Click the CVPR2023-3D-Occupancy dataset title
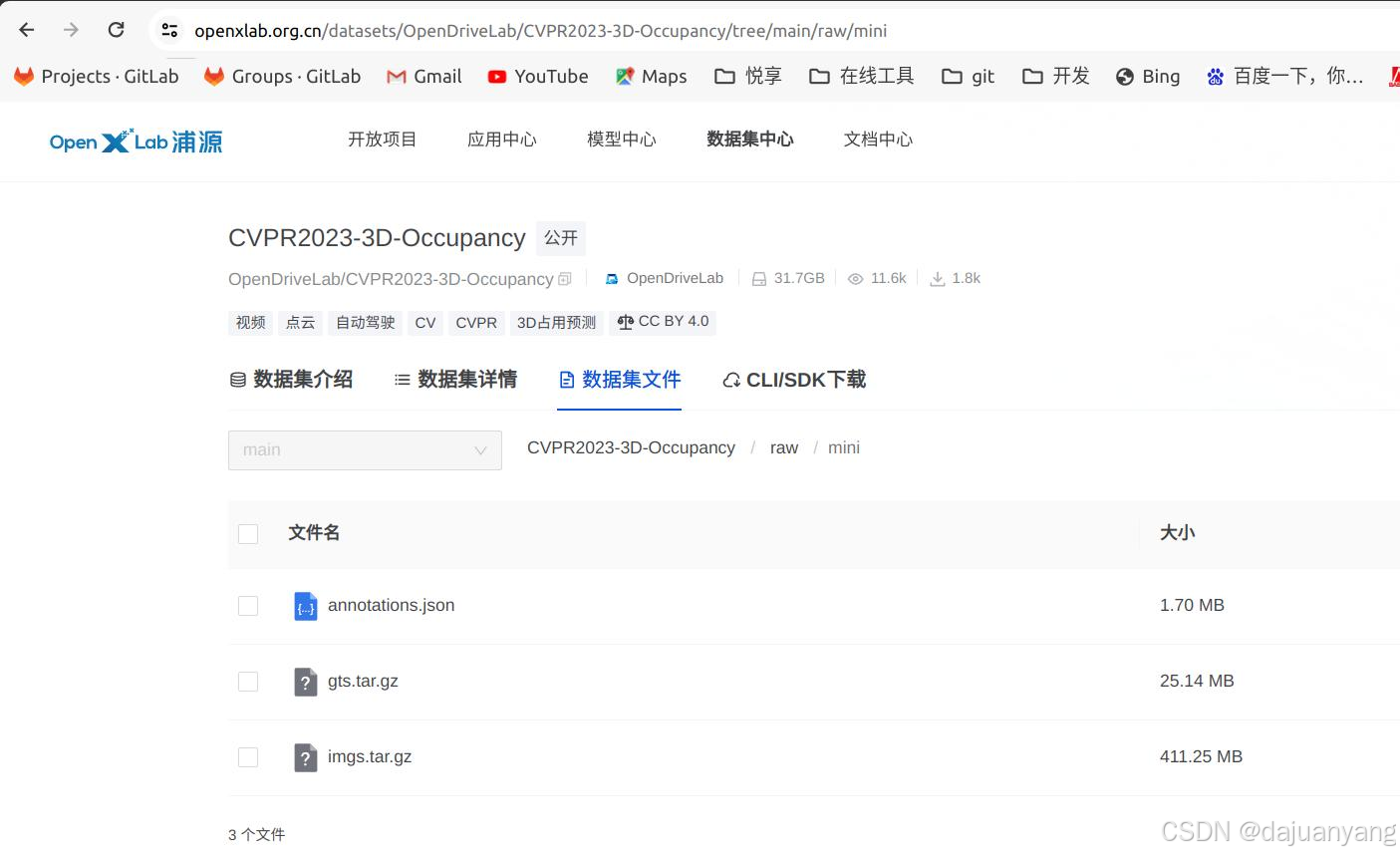Screen dimensions: 1400x857 (377, 238)
